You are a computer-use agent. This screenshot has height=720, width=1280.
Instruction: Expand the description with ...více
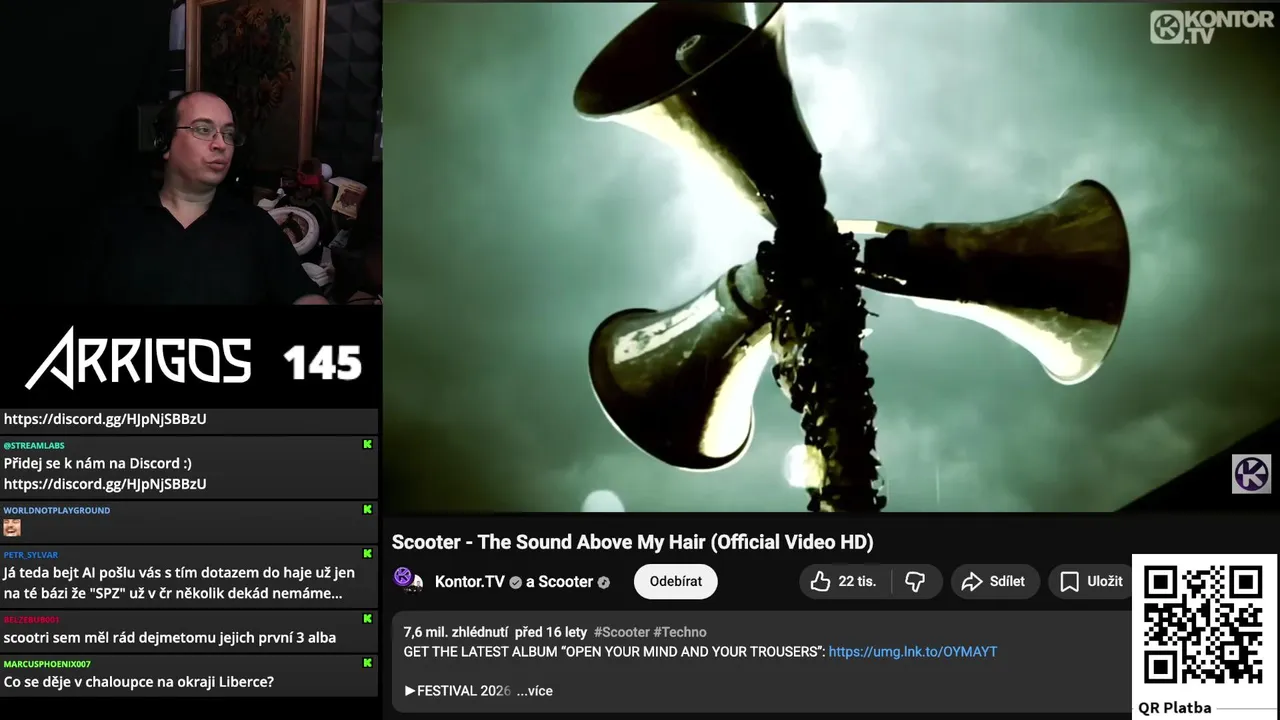535,691
